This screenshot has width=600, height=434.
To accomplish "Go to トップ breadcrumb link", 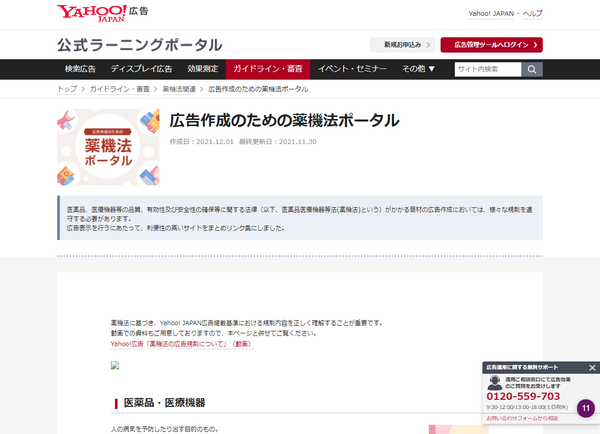I will [67, 89].
